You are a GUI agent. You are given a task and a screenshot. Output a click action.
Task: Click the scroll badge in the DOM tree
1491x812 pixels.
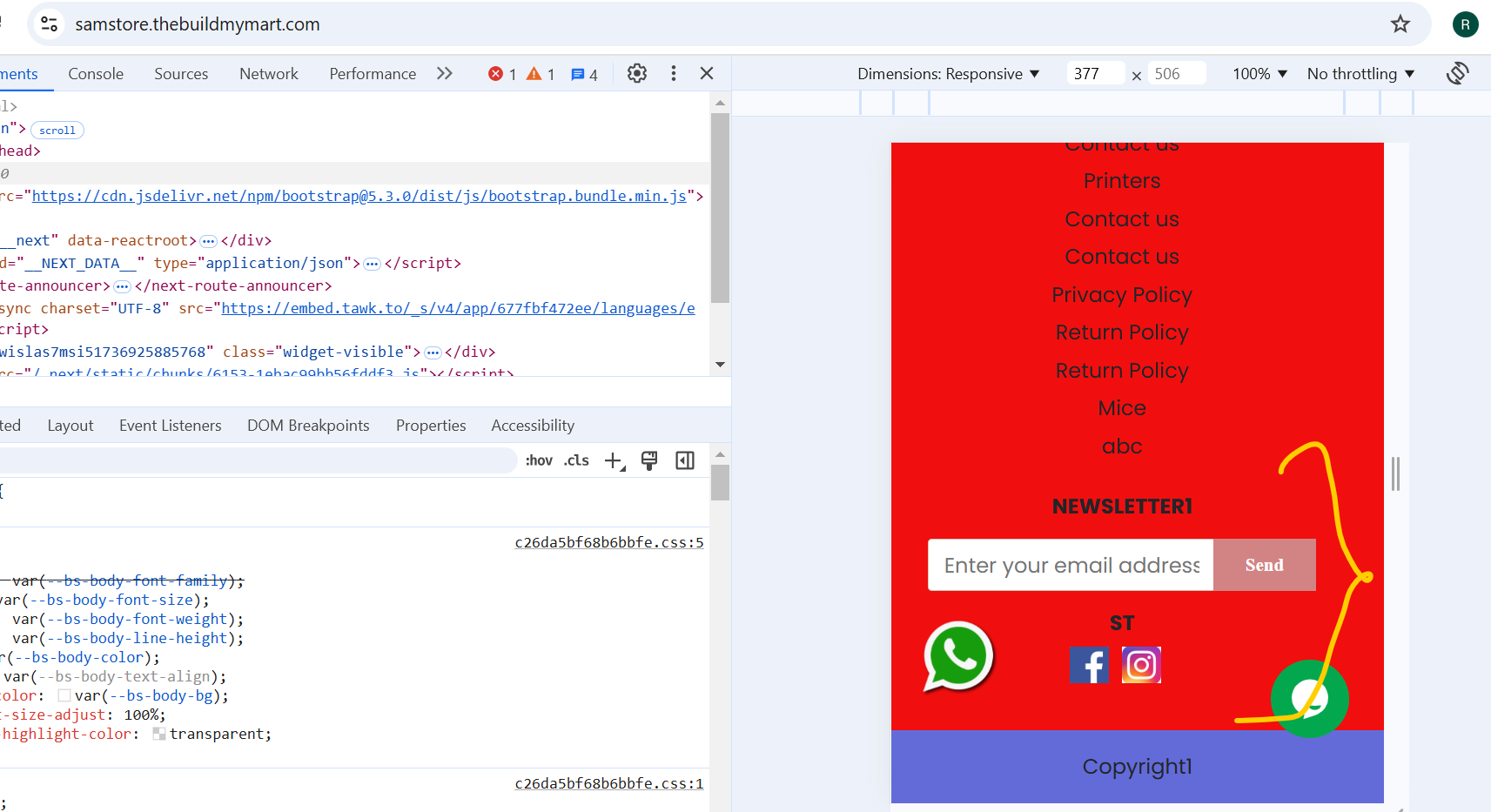pyautogui.click(x=57, y=131)
